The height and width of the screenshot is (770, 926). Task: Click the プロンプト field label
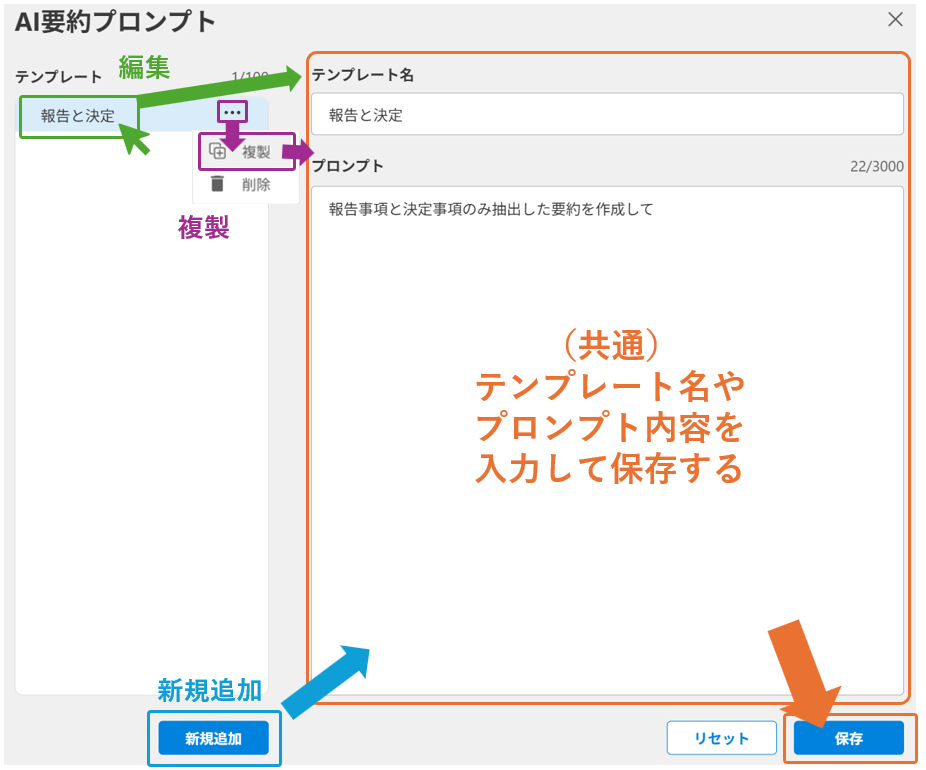click(348, 166)
